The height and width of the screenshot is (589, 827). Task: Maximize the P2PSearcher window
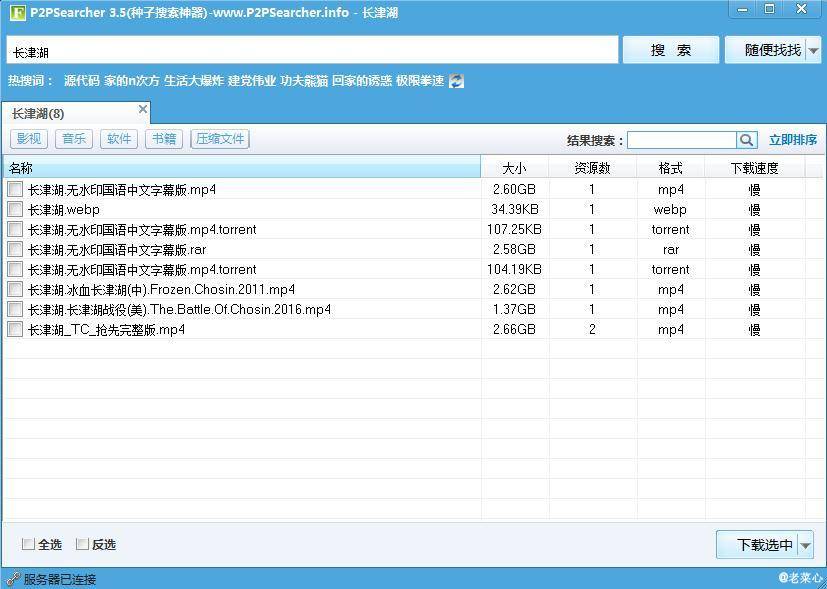tap(770, 9)
